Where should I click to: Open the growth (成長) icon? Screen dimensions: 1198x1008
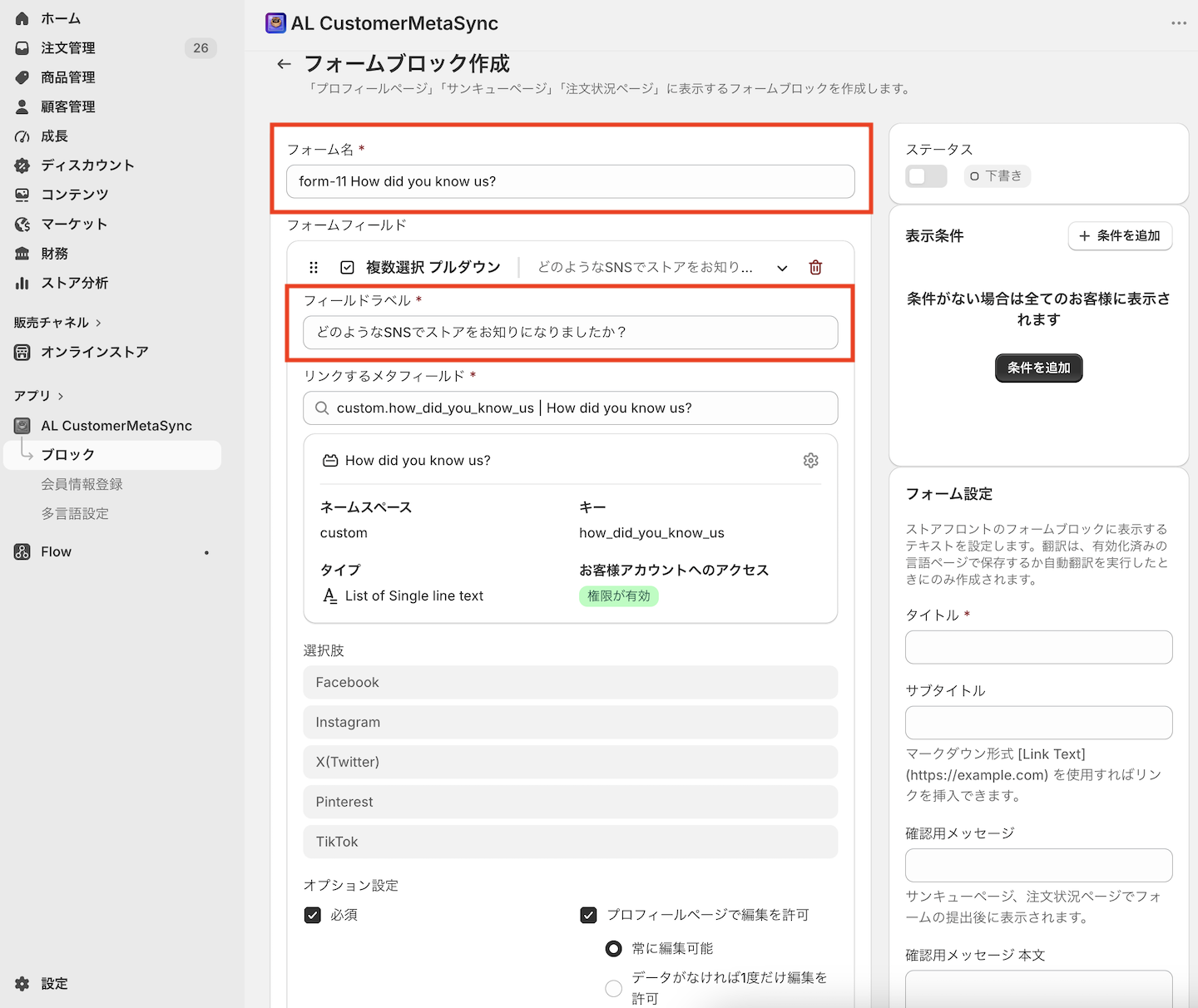click(22, 136)
